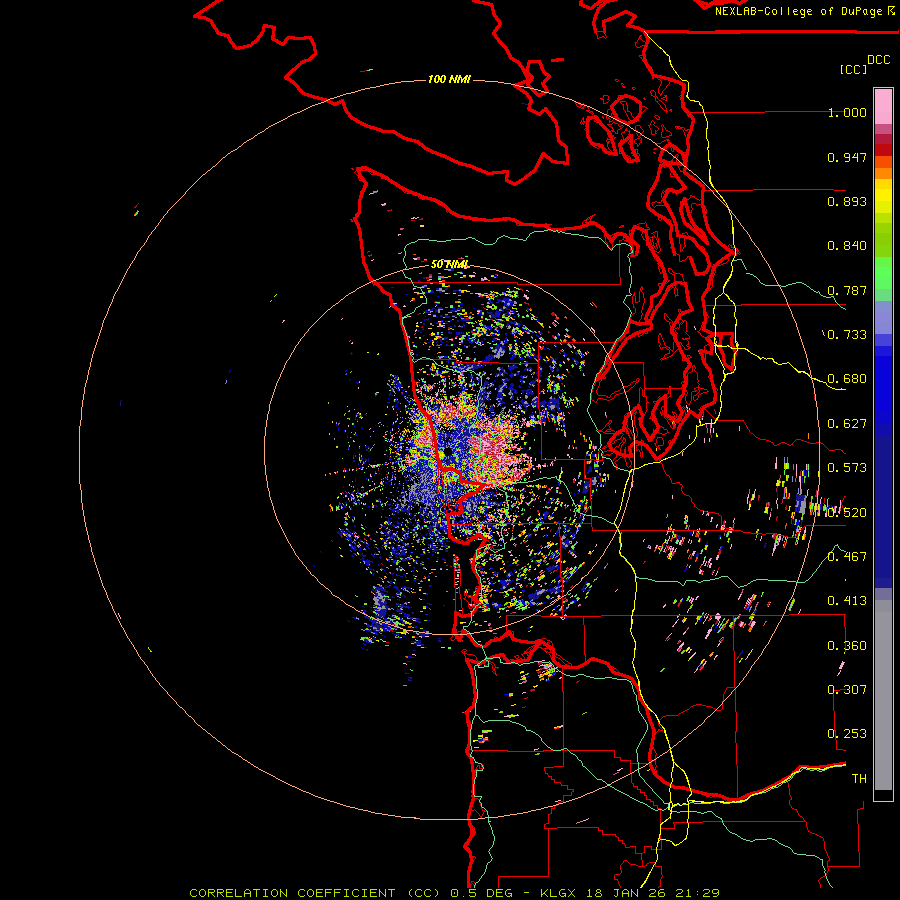900x900 pixels.
Task: Click the 0.733 scale value
Action: (847, 335)
